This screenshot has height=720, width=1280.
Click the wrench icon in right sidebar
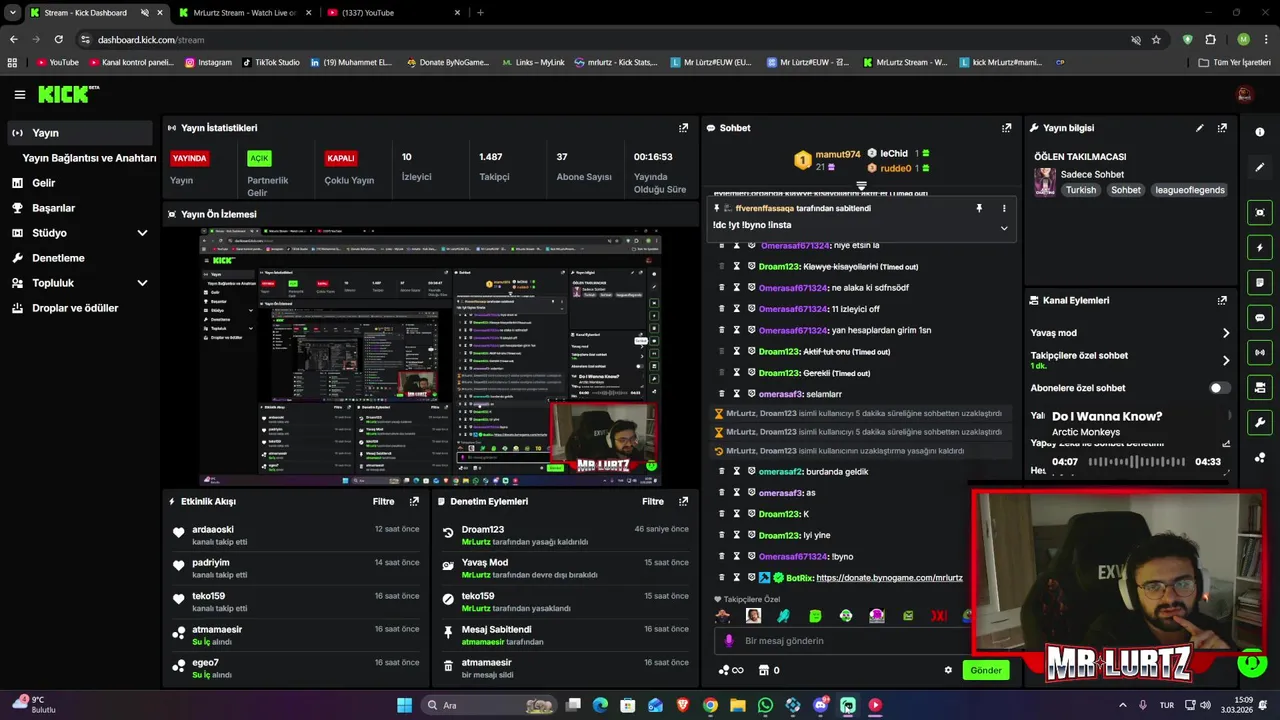[x=1260, y=422]
